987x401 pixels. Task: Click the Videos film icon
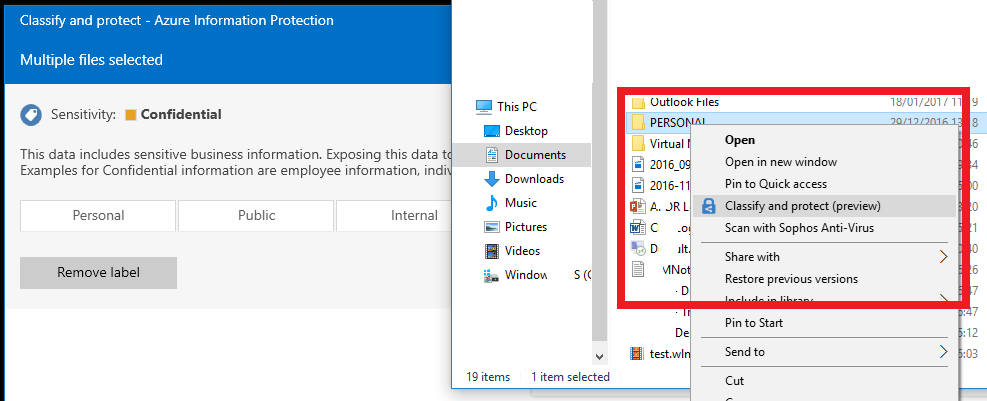point(492,251)
